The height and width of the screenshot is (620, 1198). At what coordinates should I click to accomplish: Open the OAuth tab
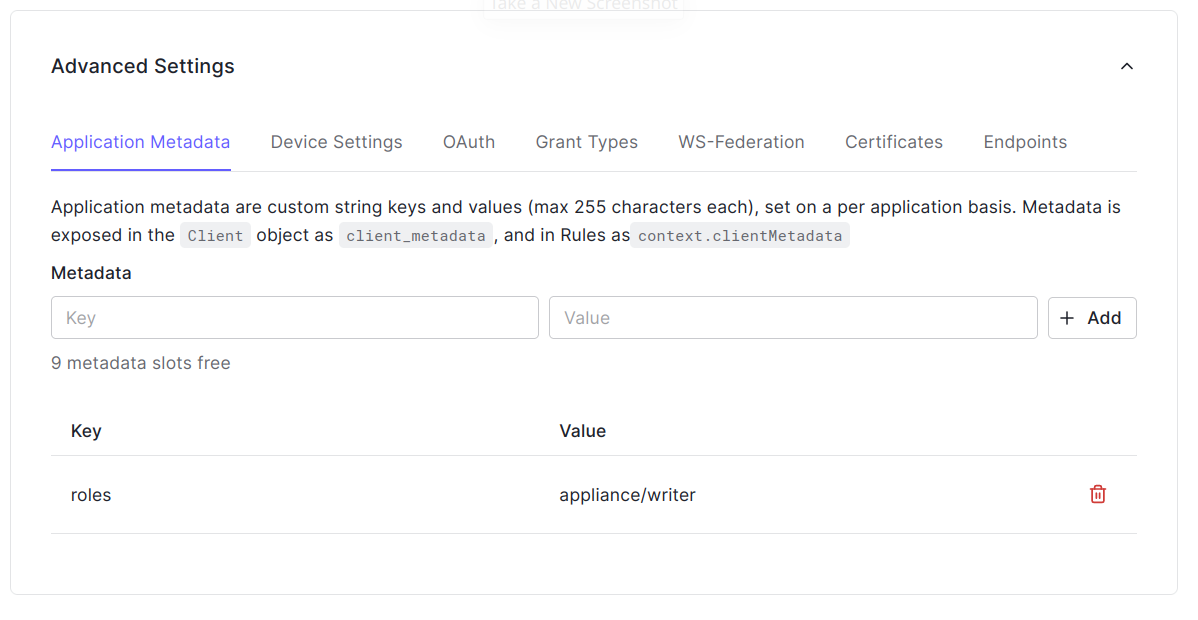(x=468, y=142)
